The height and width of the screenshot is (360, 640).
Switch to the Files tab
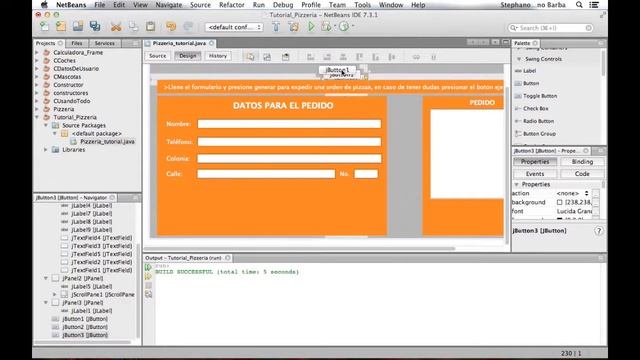(x=77, y=43)
